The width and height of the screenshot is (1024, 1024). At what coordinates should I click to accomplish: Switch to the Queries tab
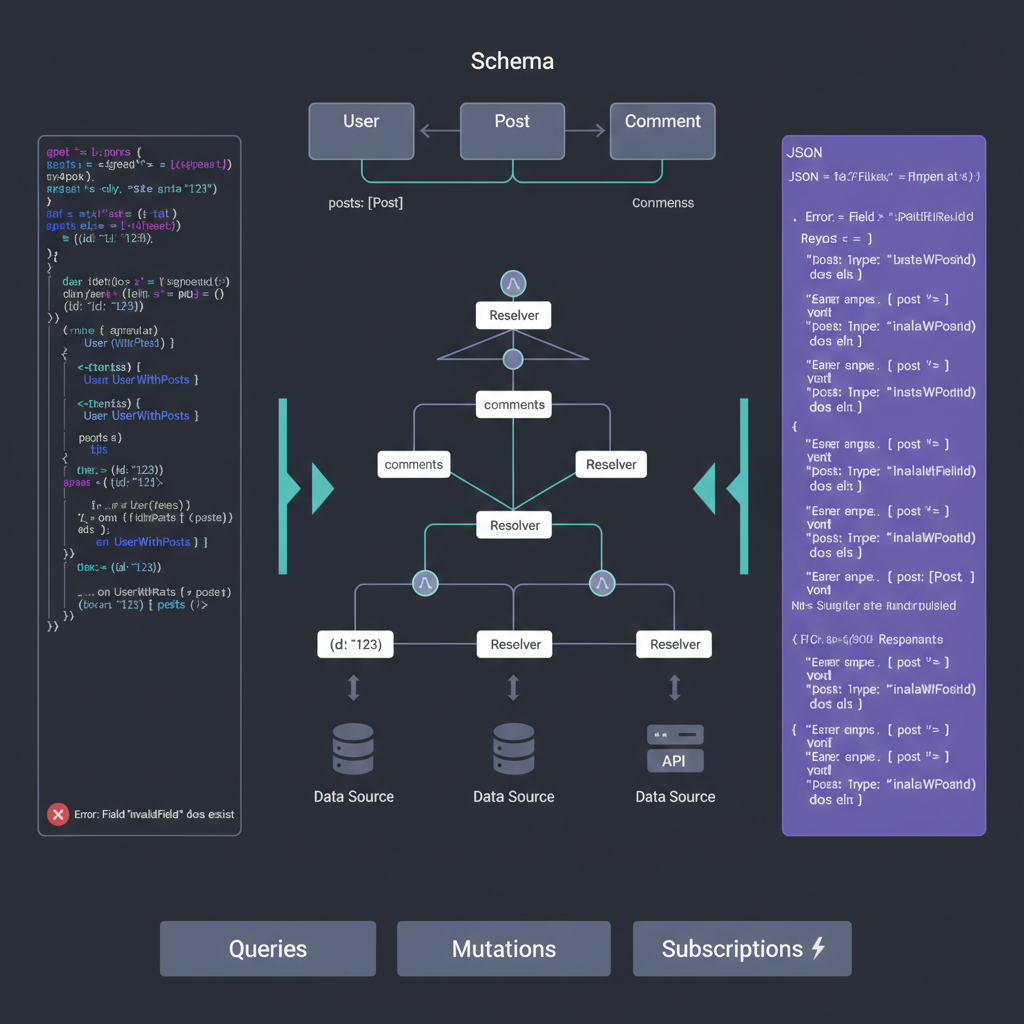pyautogui.click(x=268, y=949)
